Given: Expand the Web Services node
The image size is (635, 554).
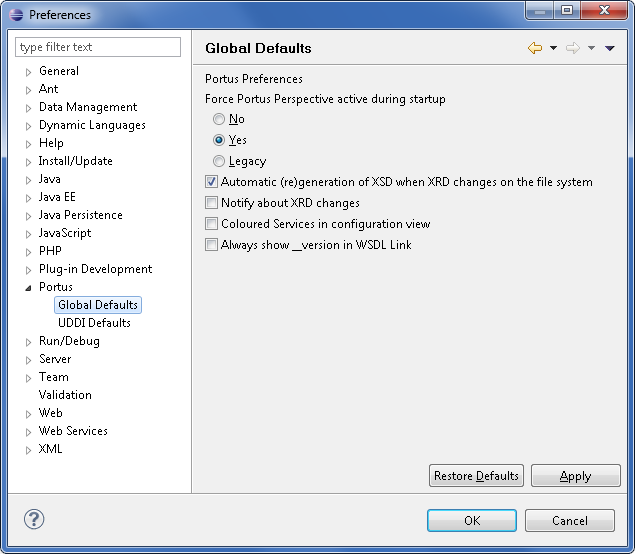Looking at the screenshot, I should 28,432.
